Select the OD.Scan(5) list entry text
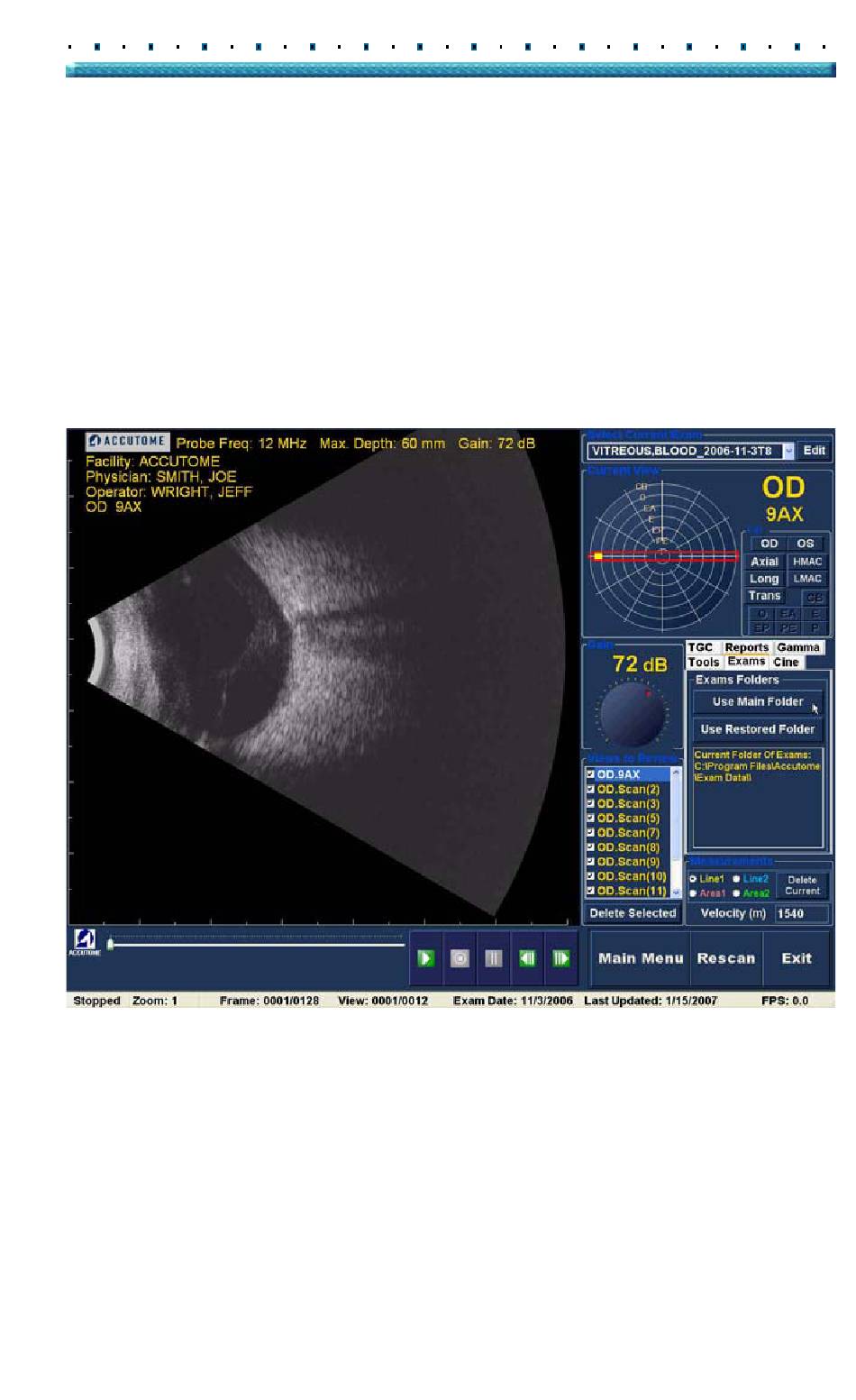 [628, 819]
